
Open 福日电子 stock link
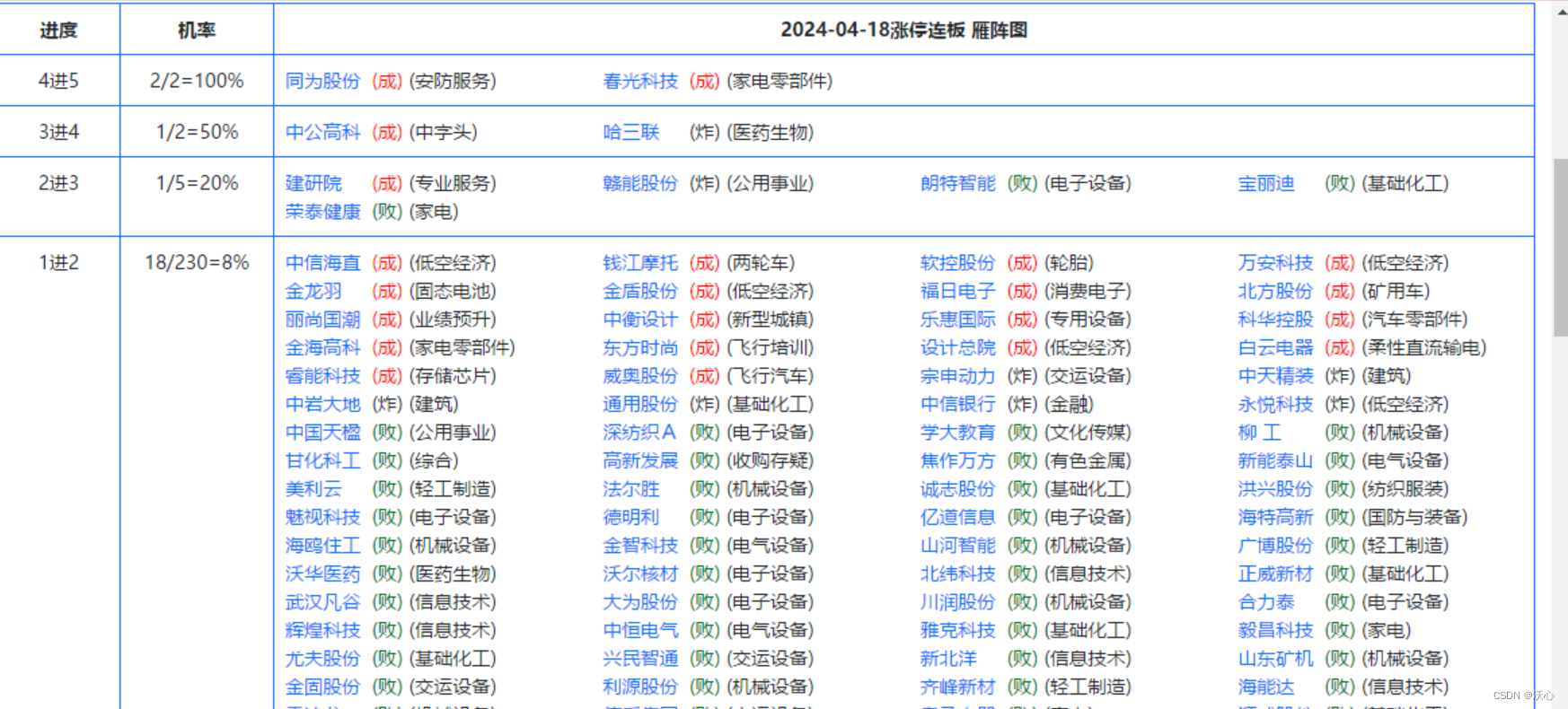[957, 291]
